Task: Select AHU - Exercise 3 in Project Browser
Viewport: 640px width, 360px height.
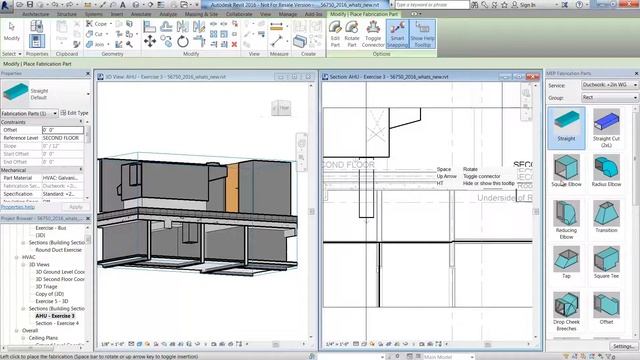Action: [55, 316]
